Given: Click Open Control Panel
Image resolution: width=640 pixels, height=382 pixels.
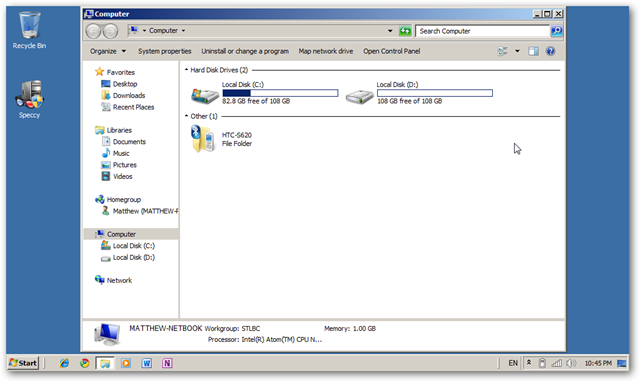Looking at the screenshot, I should (391, 51).
